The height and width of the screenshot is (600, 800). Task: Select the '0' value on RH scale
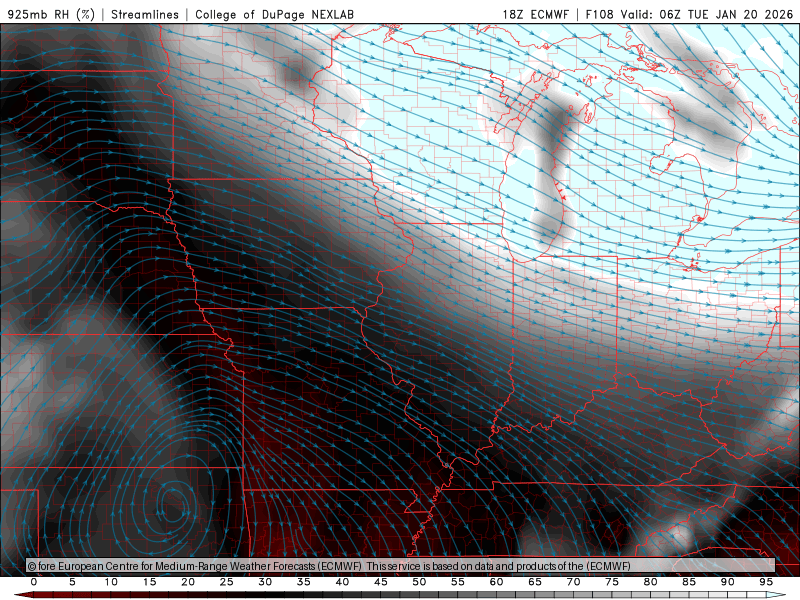34,582
